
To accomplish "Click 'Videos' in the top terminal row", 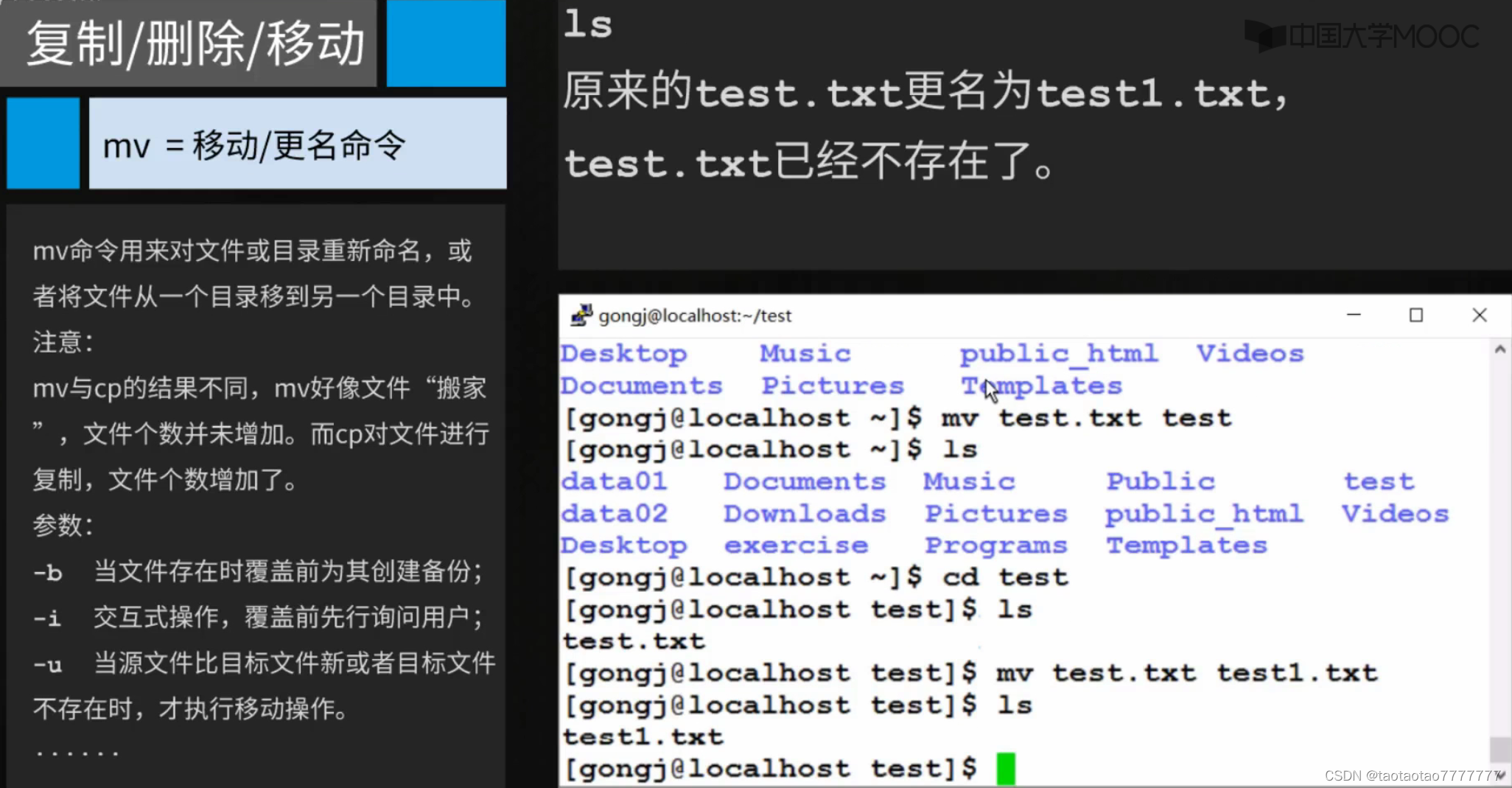I will coord(1250,354).
